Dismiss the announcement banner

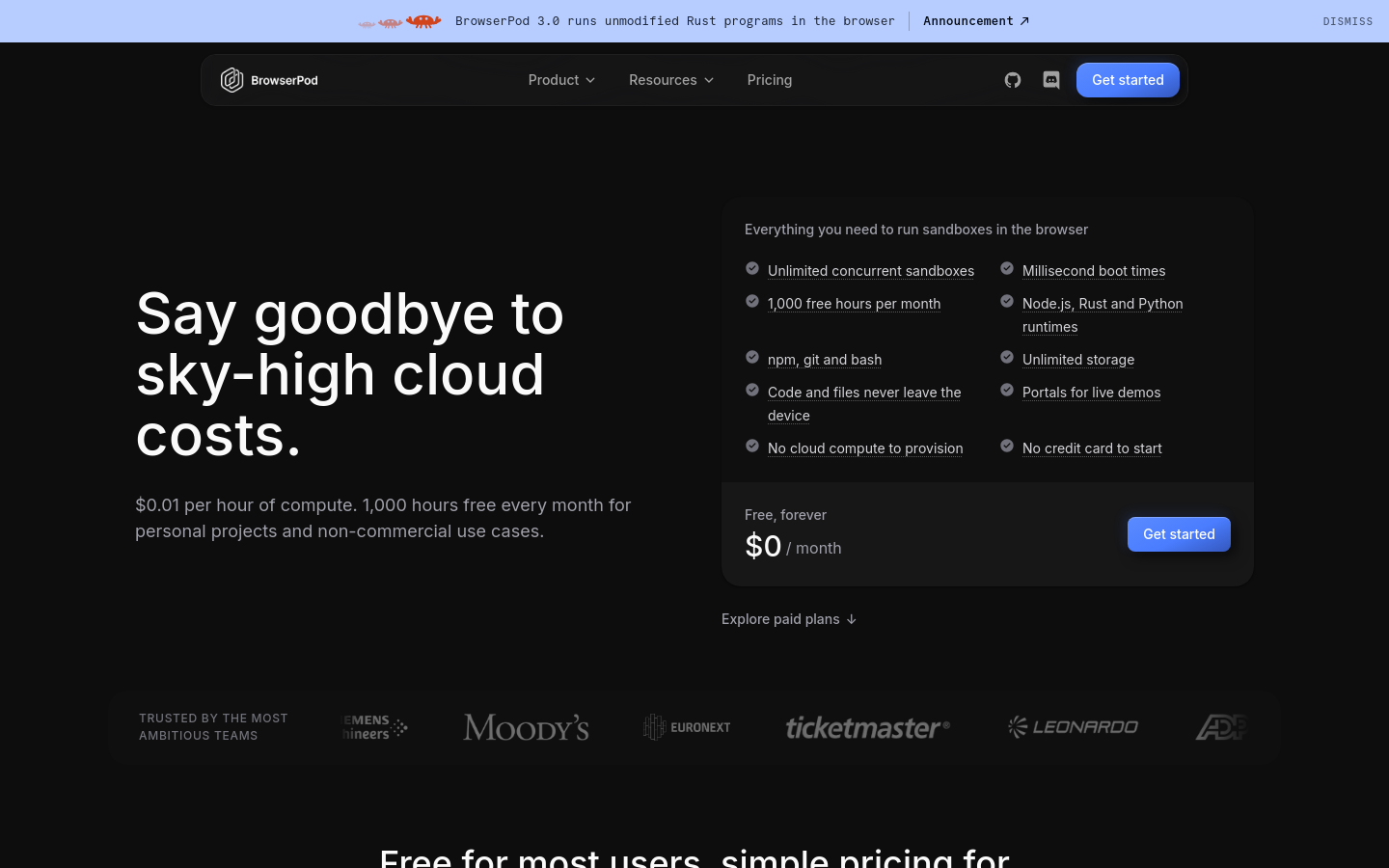click(x=1348, y=21)
